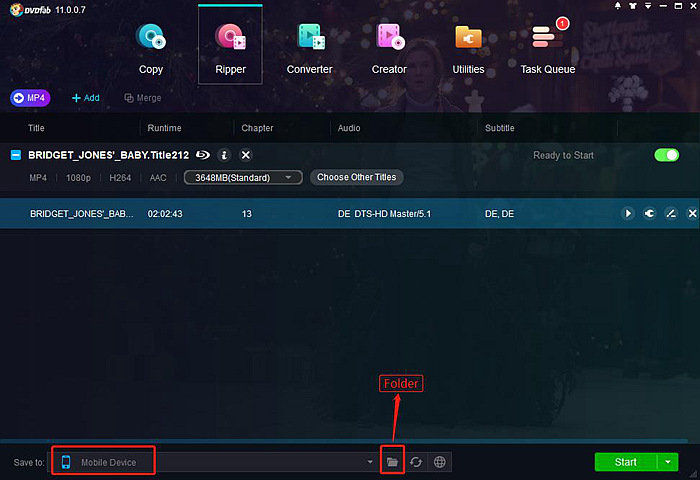Viewport: 700px width, 480px height.
Task: Click the Ready to Start status text
Action: click(x=563, y=155)
